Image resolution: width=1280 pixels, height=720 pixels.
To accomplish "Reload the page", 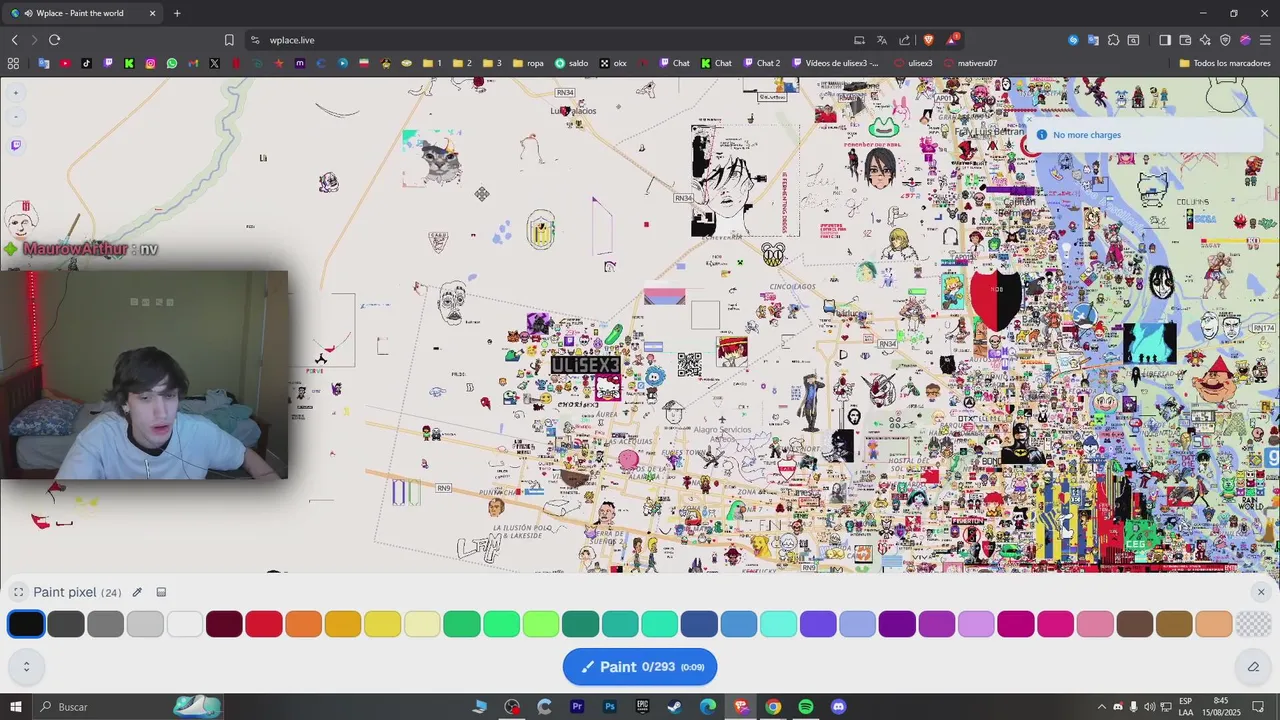I will (x=54, y=40).
